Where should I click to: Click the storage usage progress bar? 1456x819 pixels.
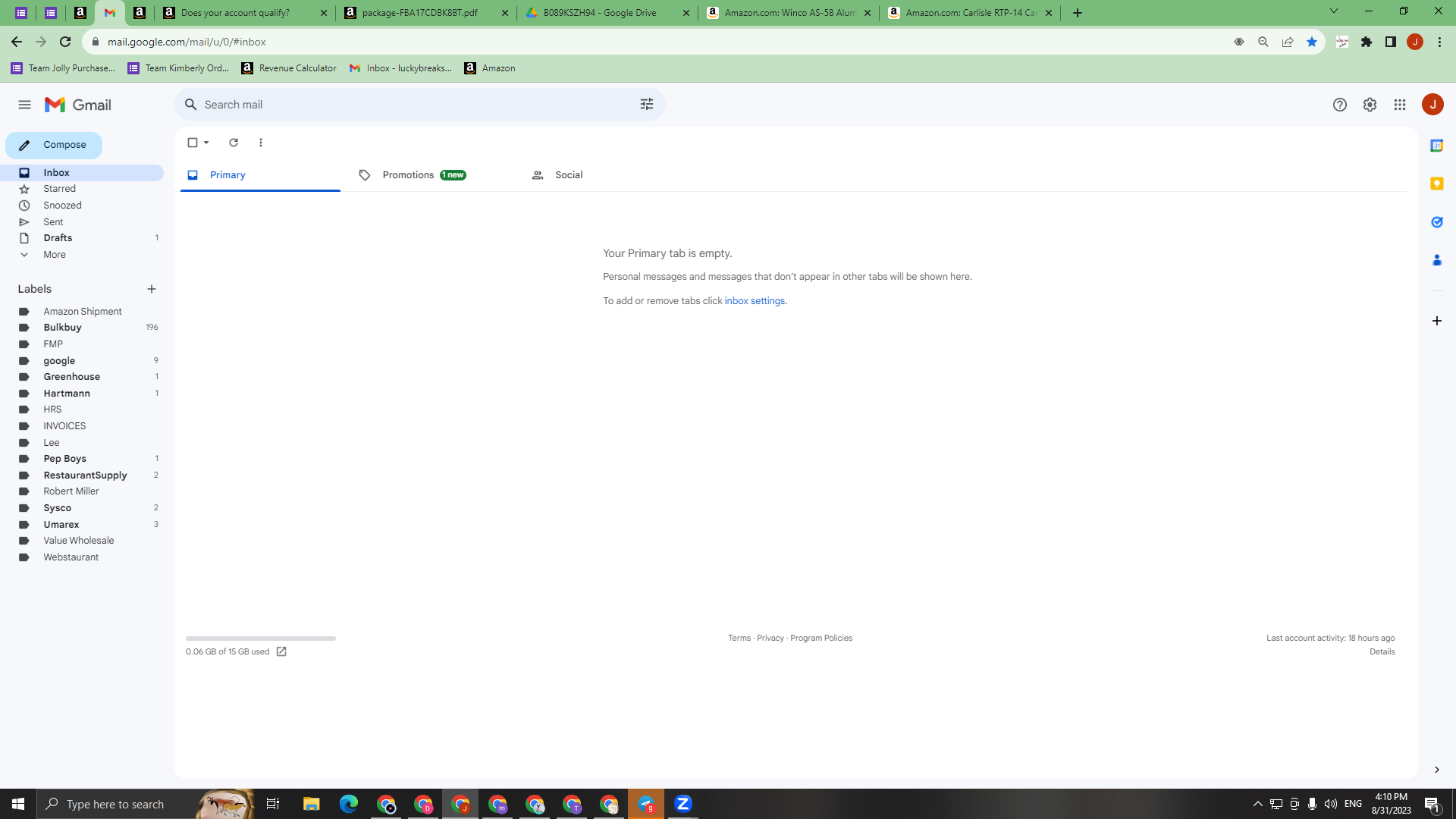[x=261, y=639]
